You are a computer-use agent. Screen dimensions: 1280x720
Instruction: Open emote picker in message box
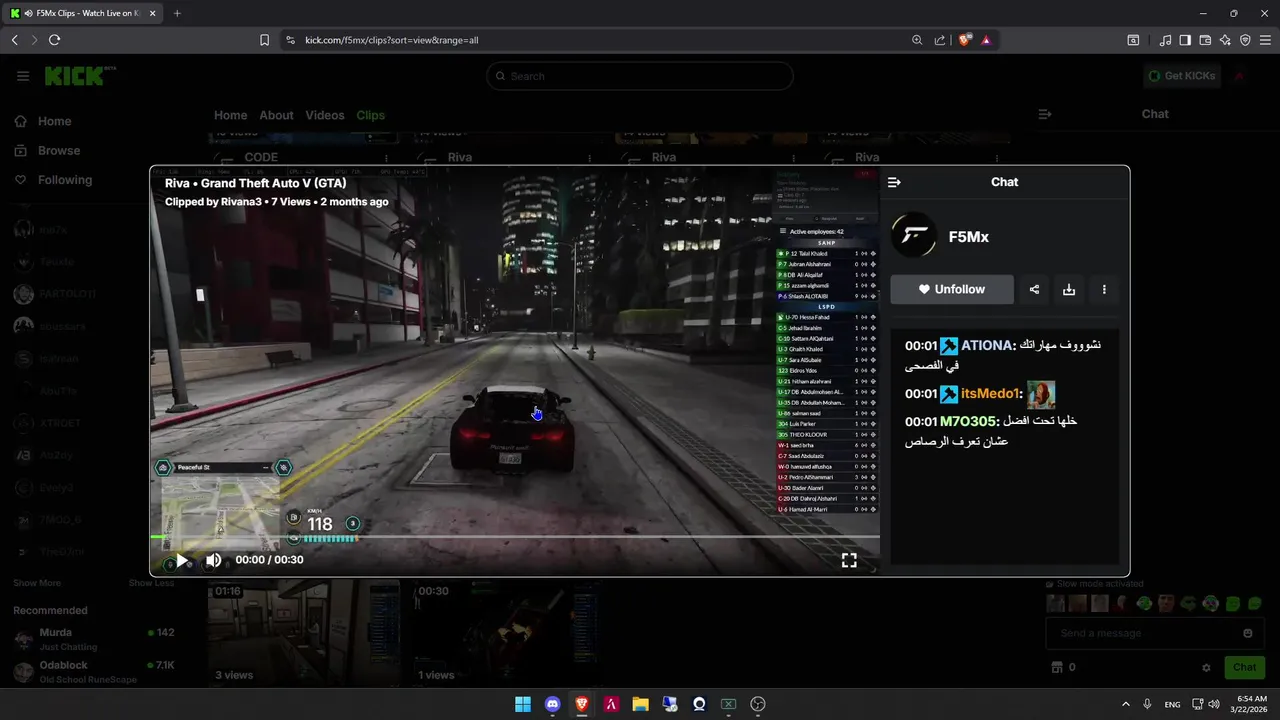pyautogui.click(x=1247, y=633)
